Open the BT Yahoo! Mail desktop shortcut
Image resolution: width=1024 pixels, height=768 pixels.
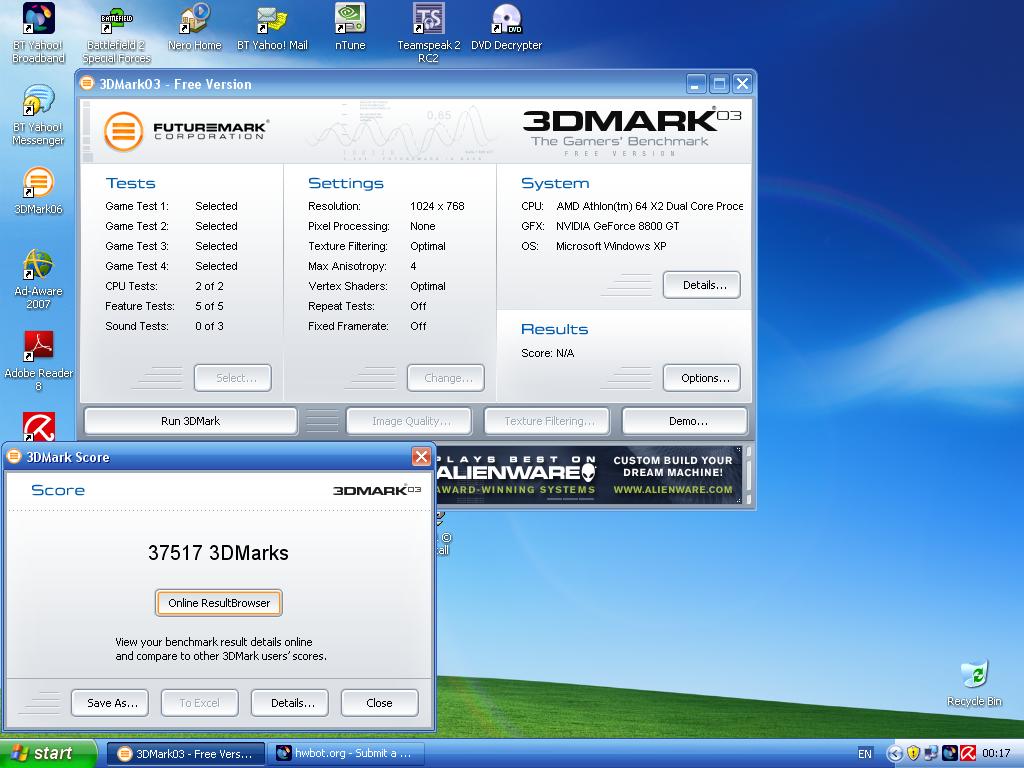pos(272,27)
